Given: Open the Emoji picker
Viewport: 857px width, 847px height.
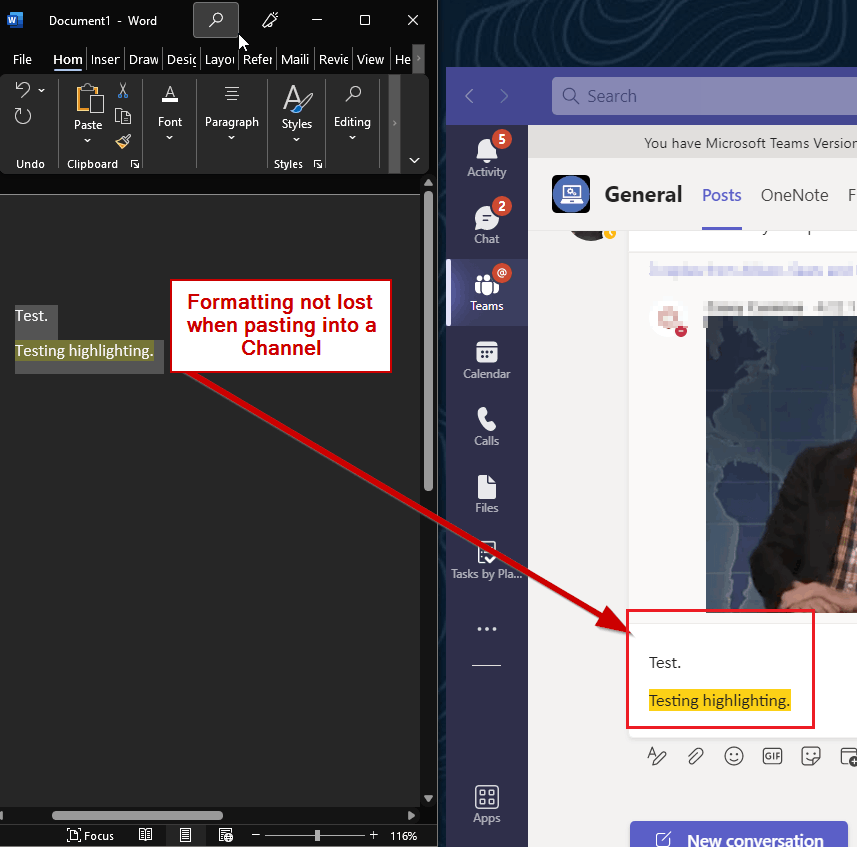Looking at the screenshot, I should click(x=733, y=756).
